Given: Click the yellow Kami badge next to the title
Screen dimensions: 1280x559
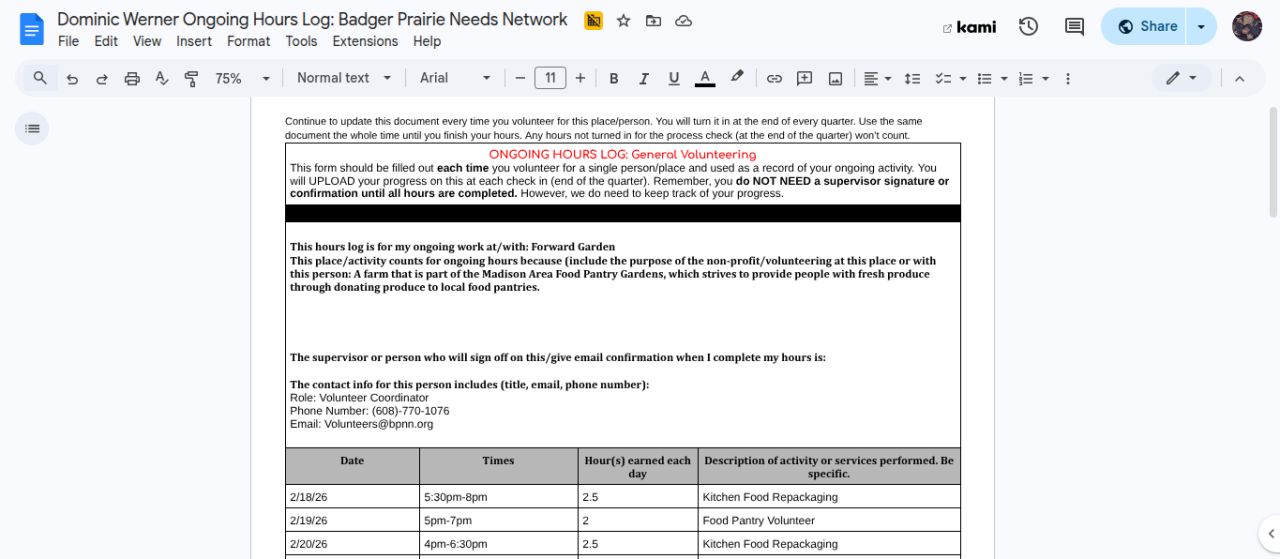Looking at the screenshot, I should click(593, 21).
